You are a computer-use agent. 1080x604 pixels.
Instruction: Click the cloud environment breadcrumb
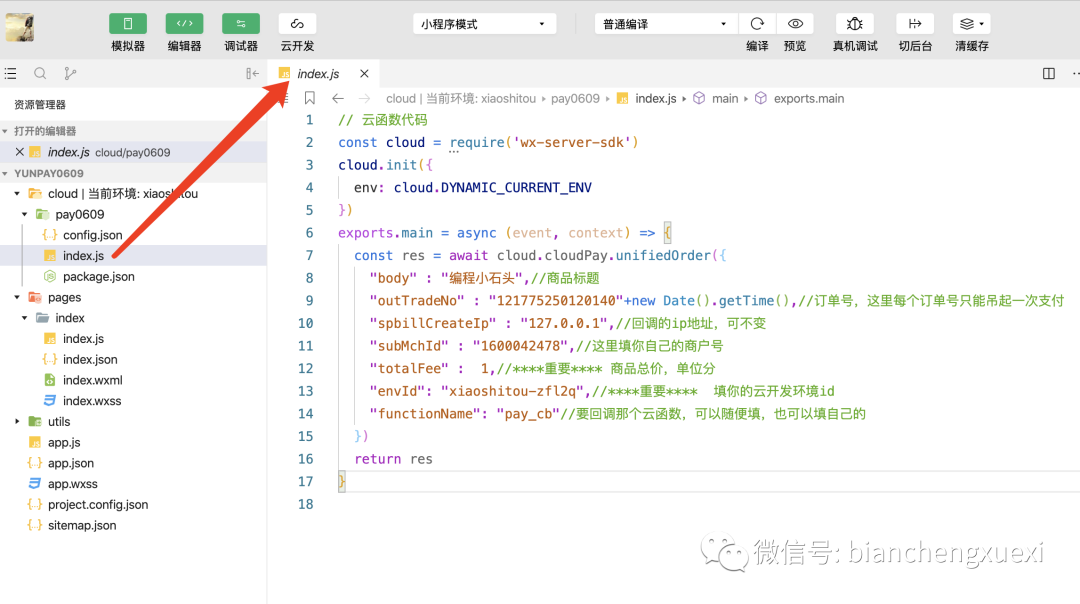[x=461, y=98]
